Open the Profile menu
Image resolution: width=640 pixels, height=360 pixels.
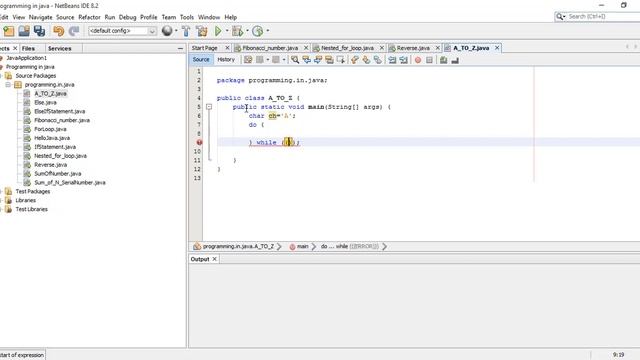149,17
